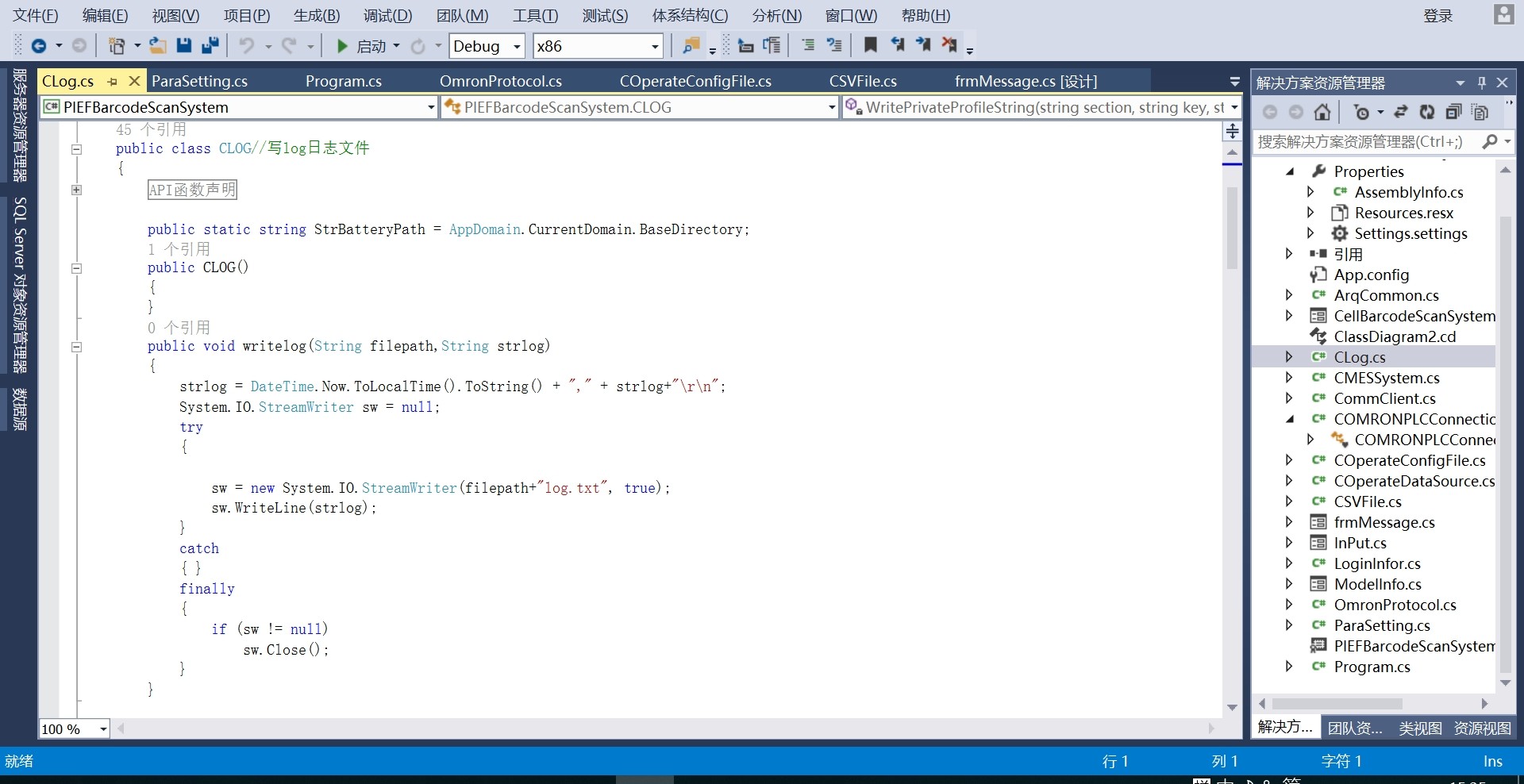Expand the collapsed API函数声明 region
This screenshot has height=784, width=1524.
tap(76, 190)
